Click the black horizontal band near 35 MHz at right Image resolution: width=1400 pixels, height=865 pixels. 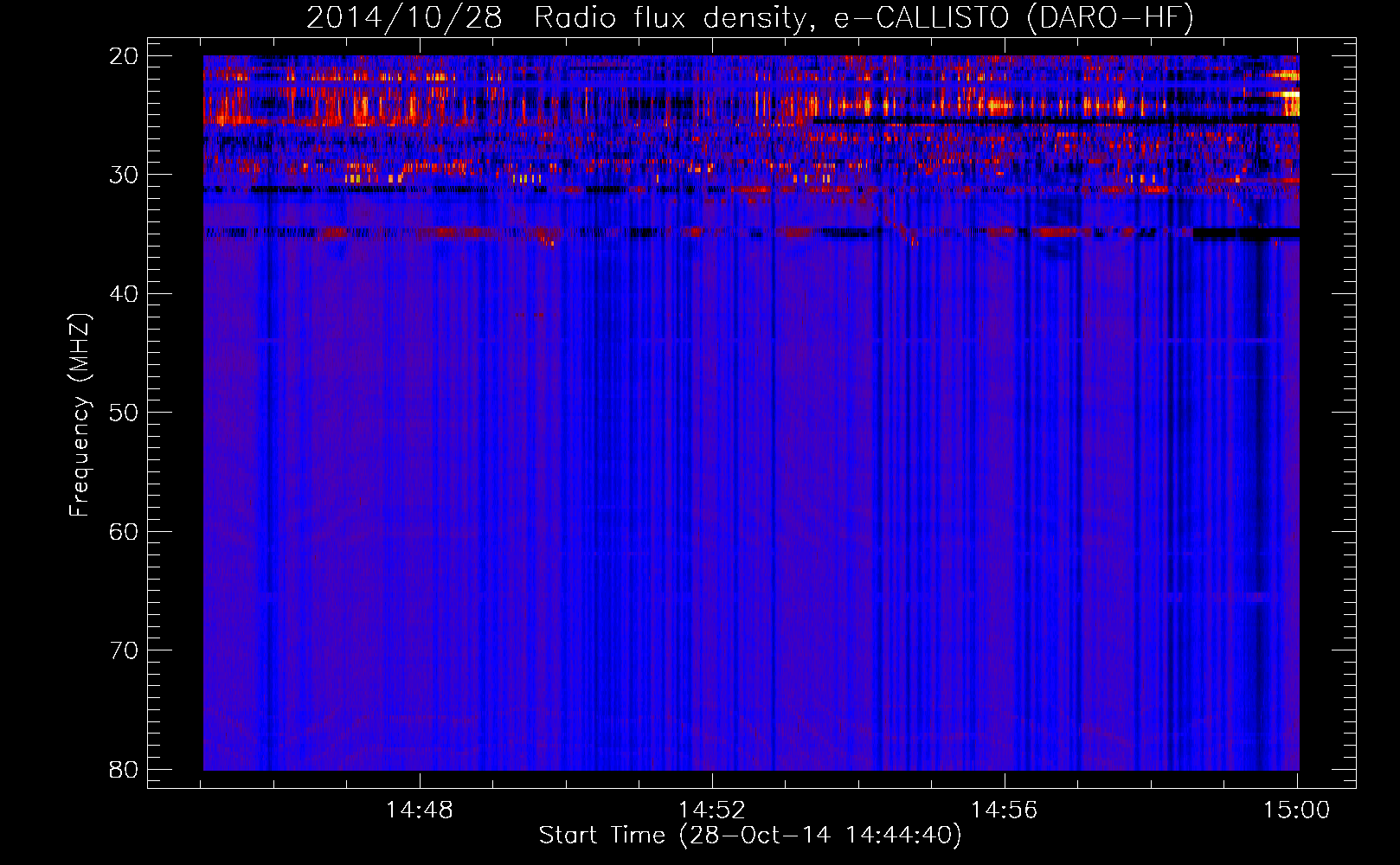coord(1246,234)
